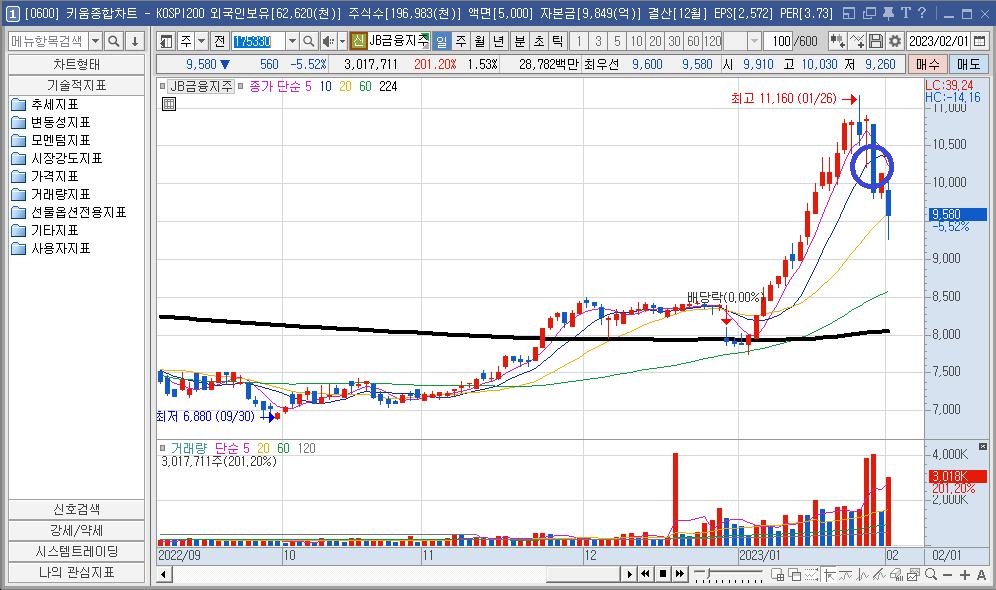Open the 시스템트레이딩 tab
This screenshot has width=996, height=590.
76,551
